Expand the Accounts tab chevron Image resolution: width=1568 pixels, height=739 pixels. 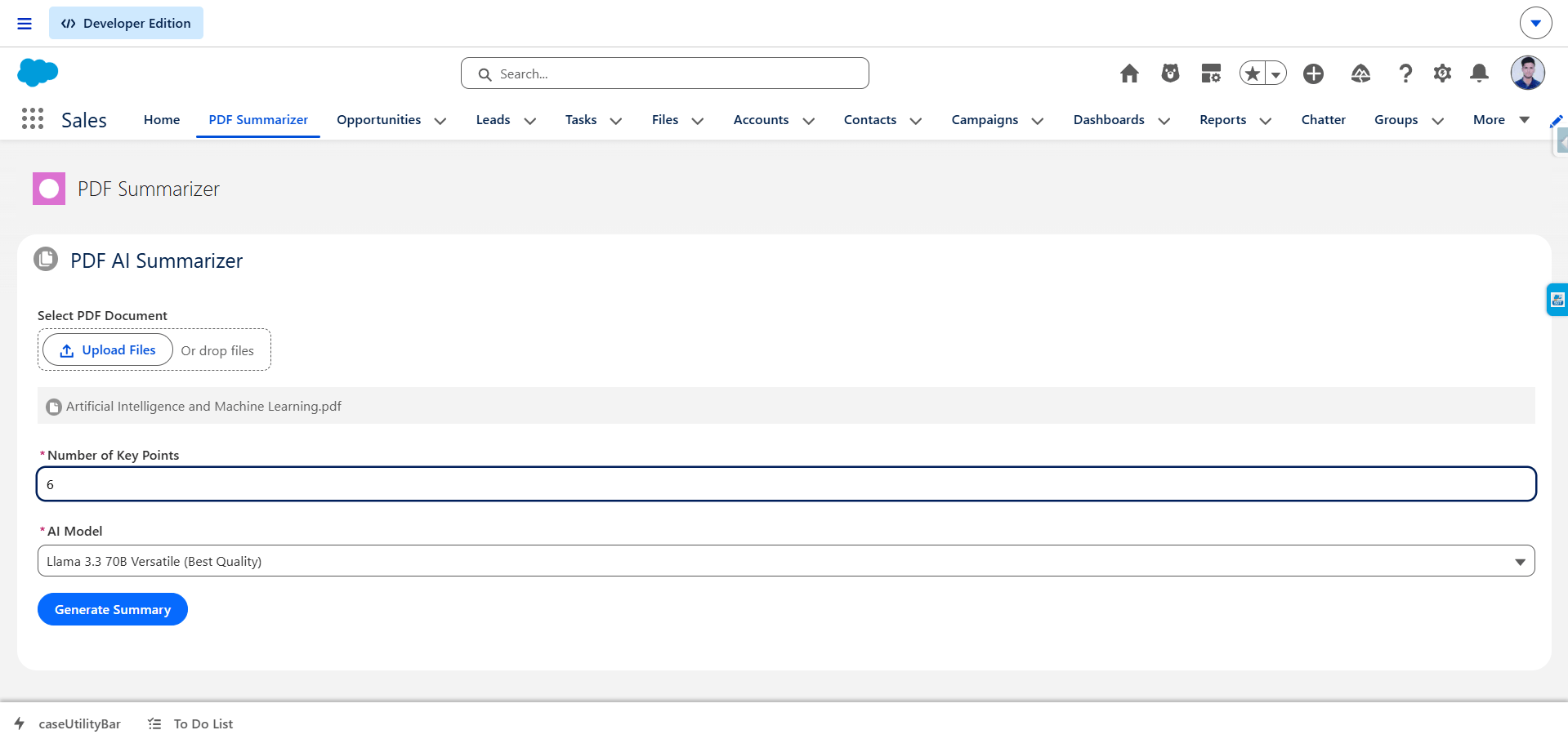point(809,121)
